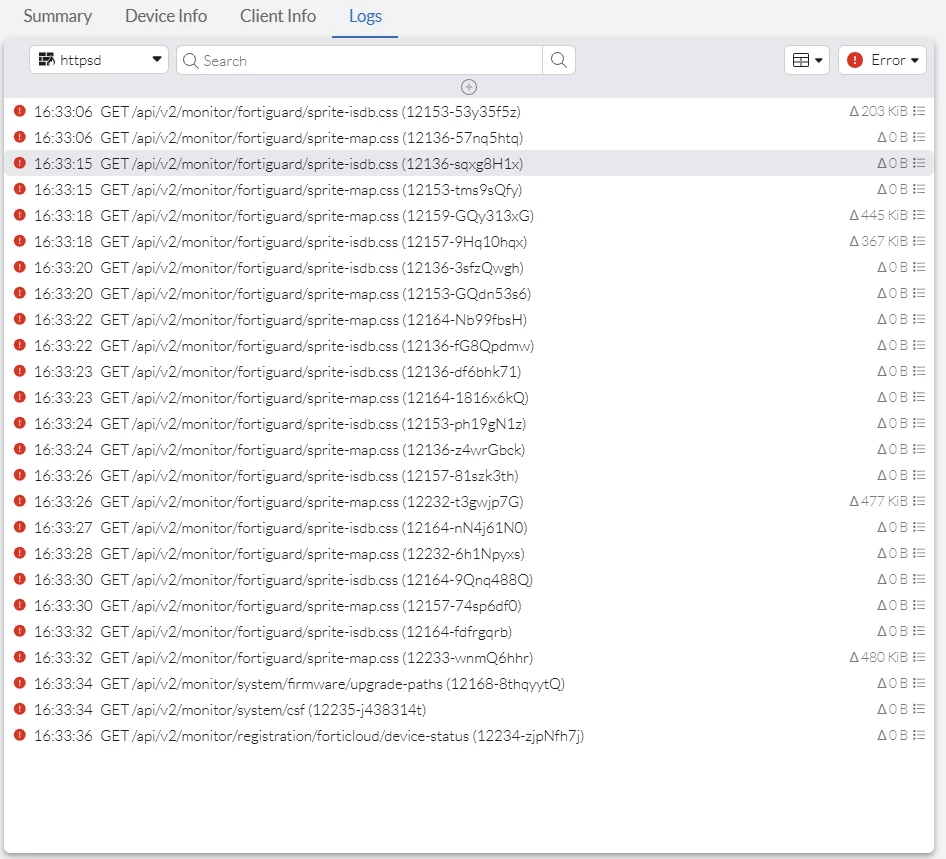Click the Δ 203 KiB memory value
Image resolution: width=946 pixels, height=859 pixels.
[x=878, y=111]
